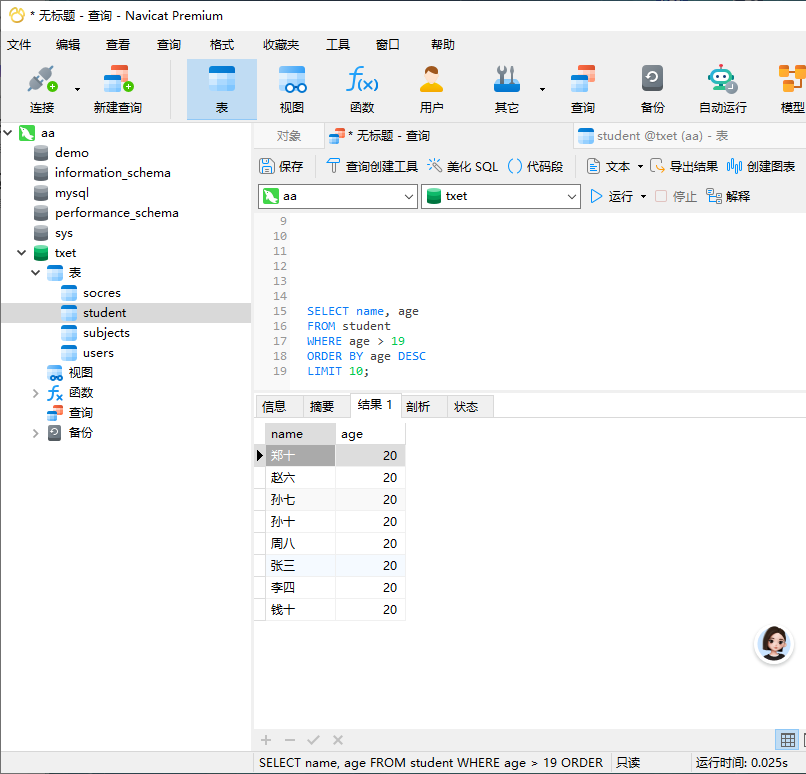Open the txet database combo box

(x=501, y=196)
